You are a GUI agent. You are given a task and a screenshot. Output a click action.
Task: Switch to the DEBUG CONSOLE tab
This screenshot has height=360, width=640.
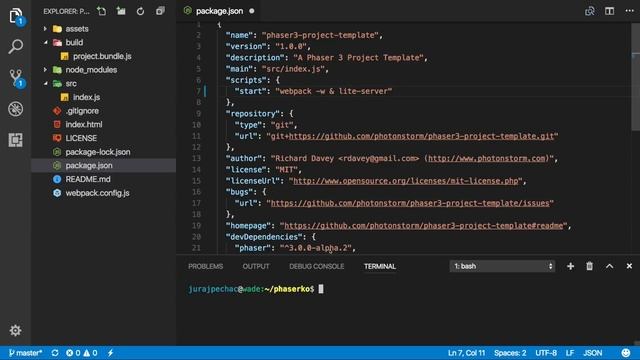316,266
